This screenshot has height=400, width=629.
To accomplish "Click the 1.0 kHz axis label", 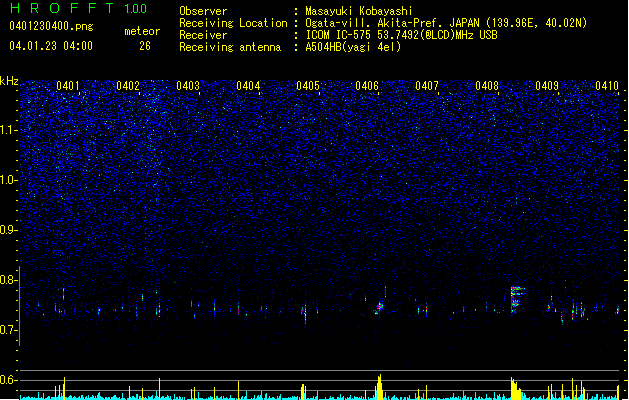I will (x=9, y=180).
